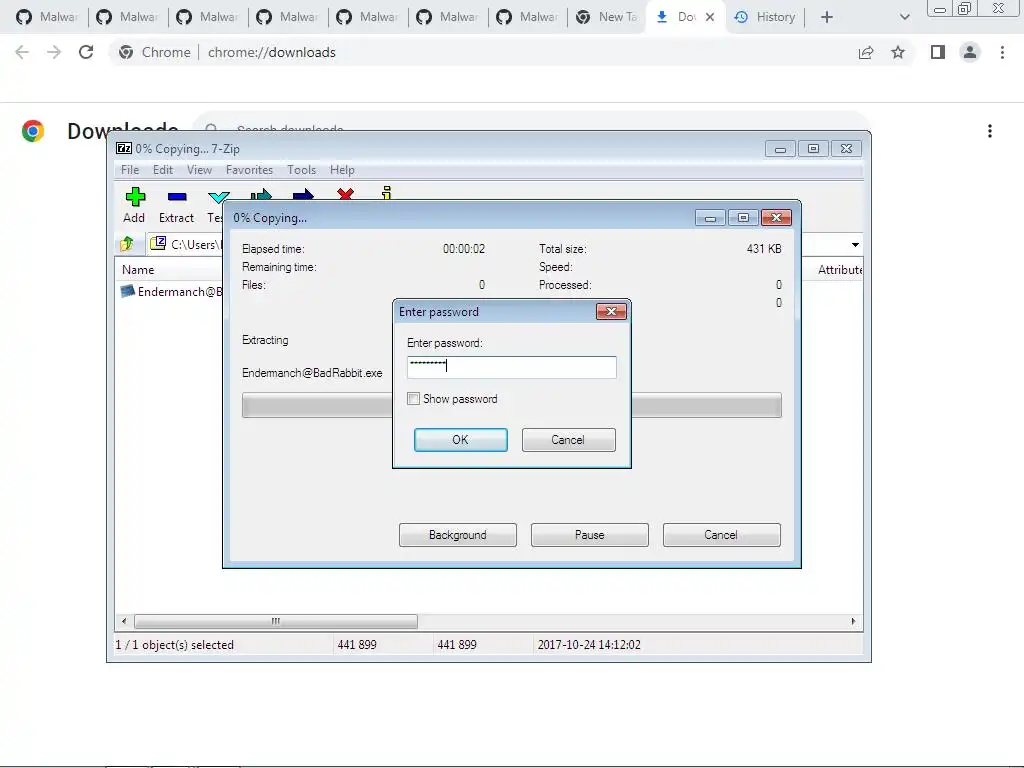Click the scrollbar right arrow in 7-Zip

tap(853, 621)
